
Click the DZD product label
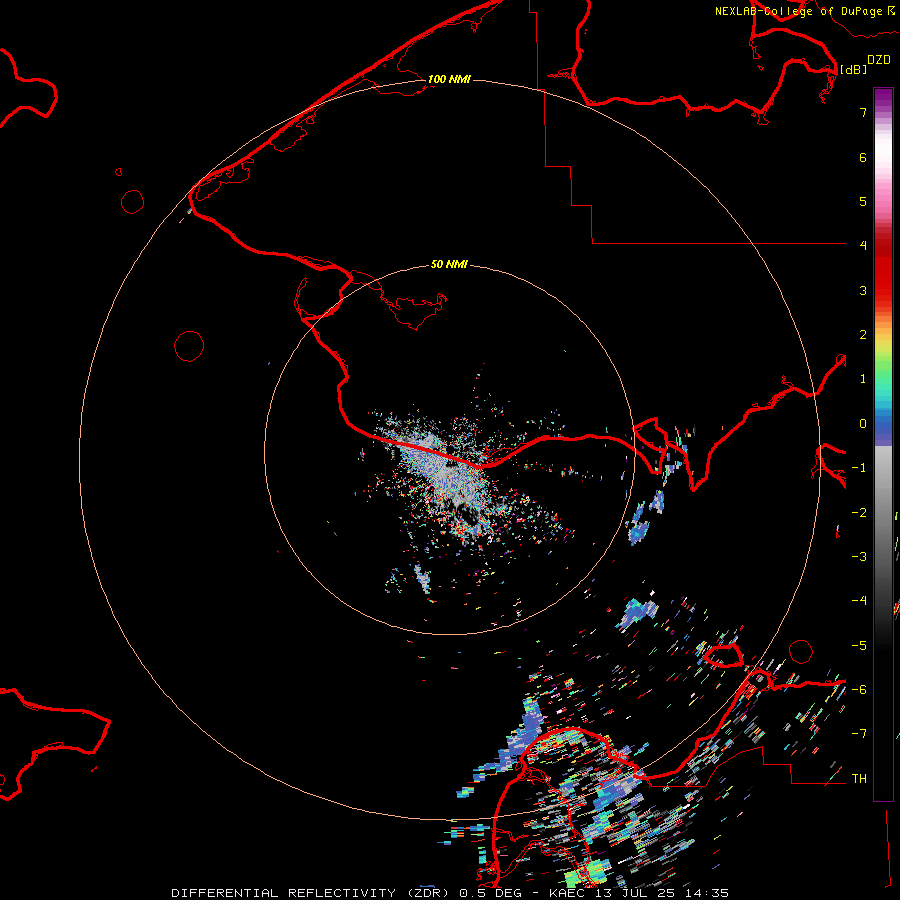click(879, 60)
